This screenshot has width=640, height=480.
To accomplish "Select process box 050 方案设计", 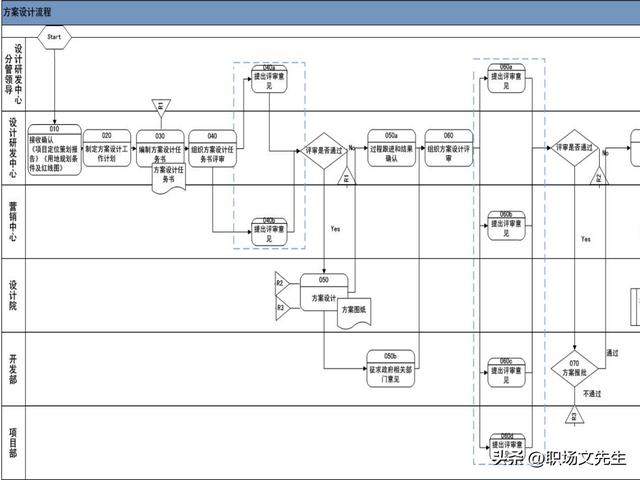I will (324, 292).
